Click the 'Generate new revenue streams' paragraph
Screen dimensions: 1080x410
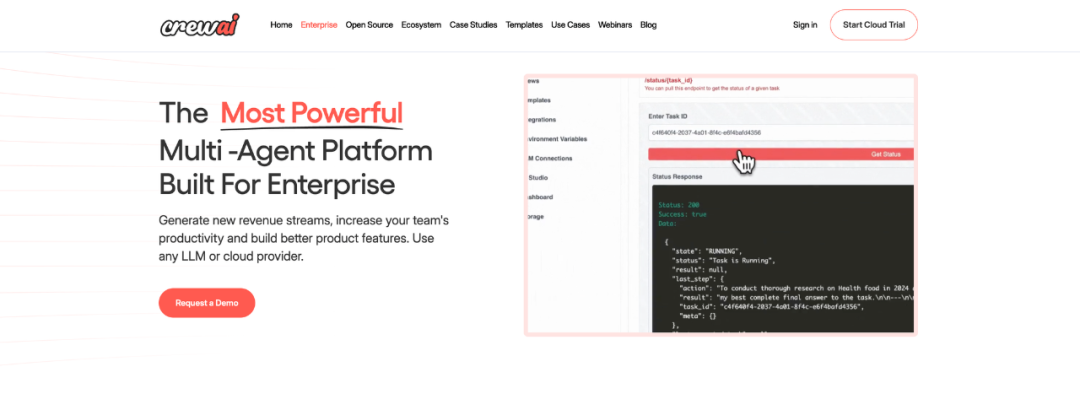(x=304, y=238)
